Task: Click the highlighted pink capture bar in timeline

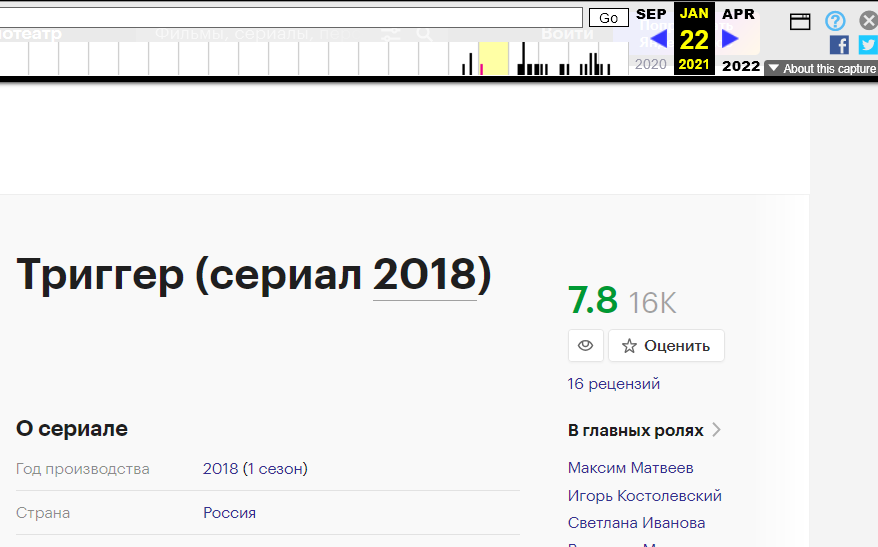Action: [482, 69]
